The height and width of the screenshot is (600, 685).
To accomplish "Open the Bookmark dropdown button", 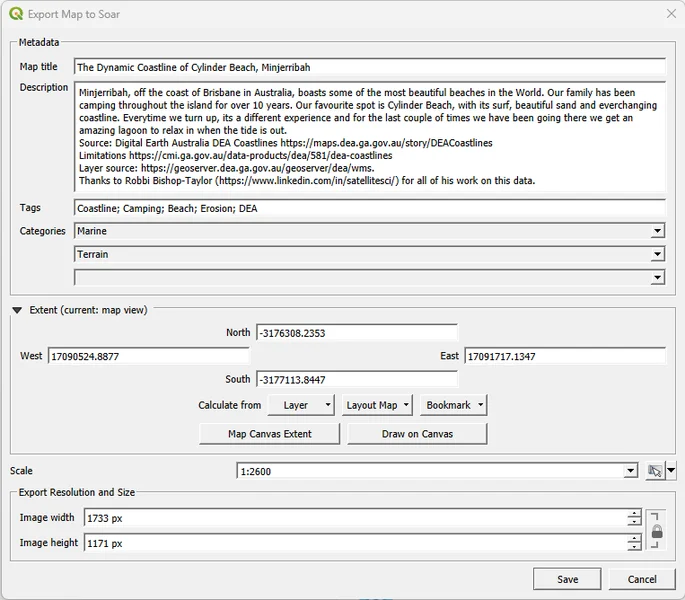I will [453, 405].
